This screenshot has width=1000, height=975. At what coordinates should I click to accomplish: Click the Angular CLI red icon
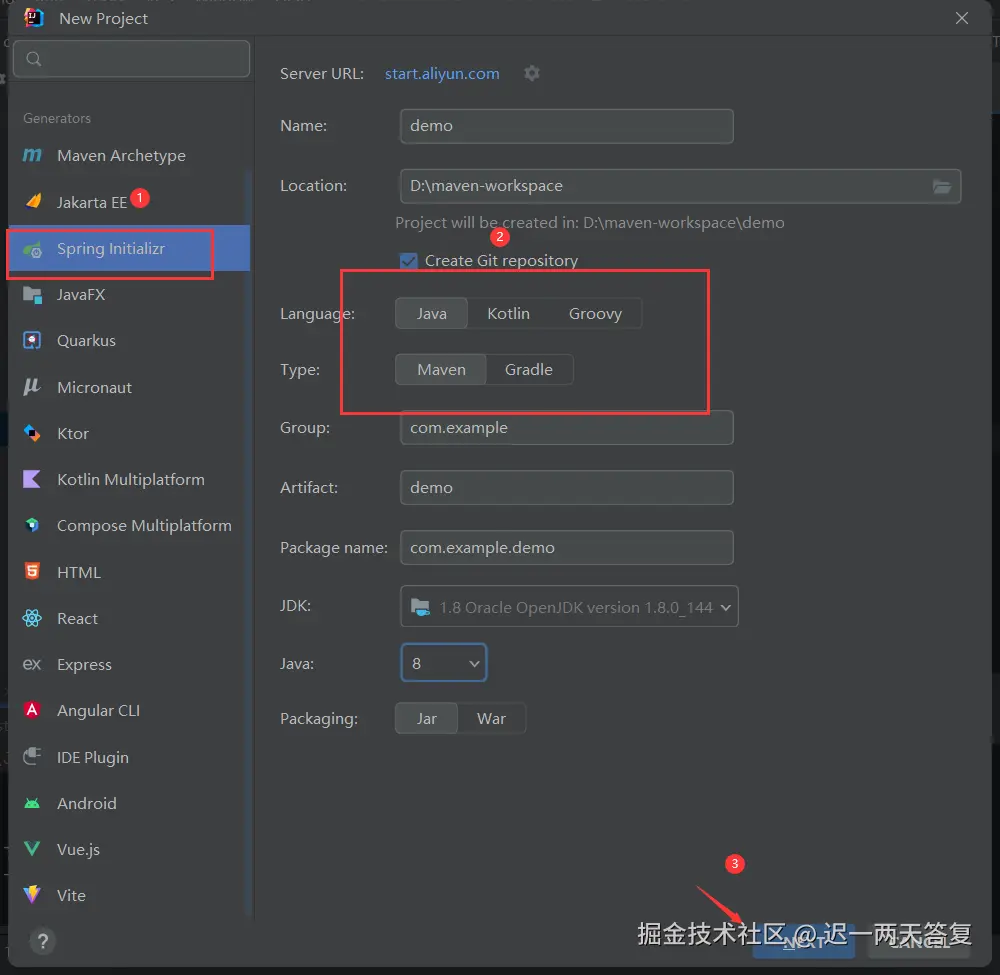click(32, 710)
